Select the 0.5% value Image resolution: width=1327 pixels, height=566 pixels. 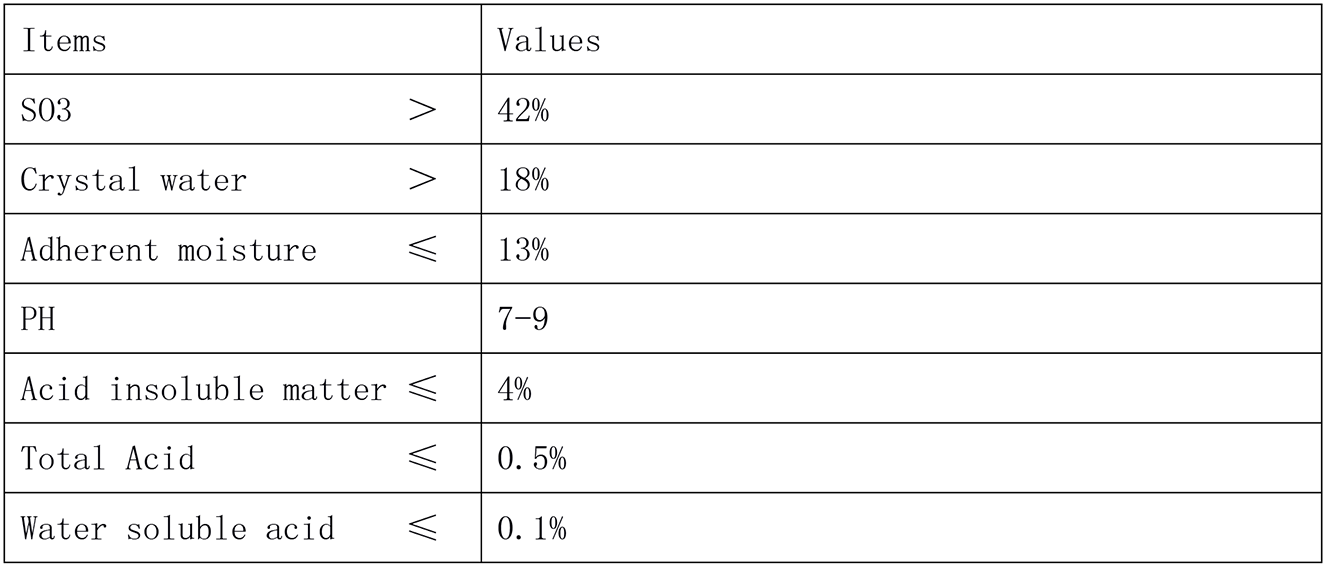click(x=532, y=459)
